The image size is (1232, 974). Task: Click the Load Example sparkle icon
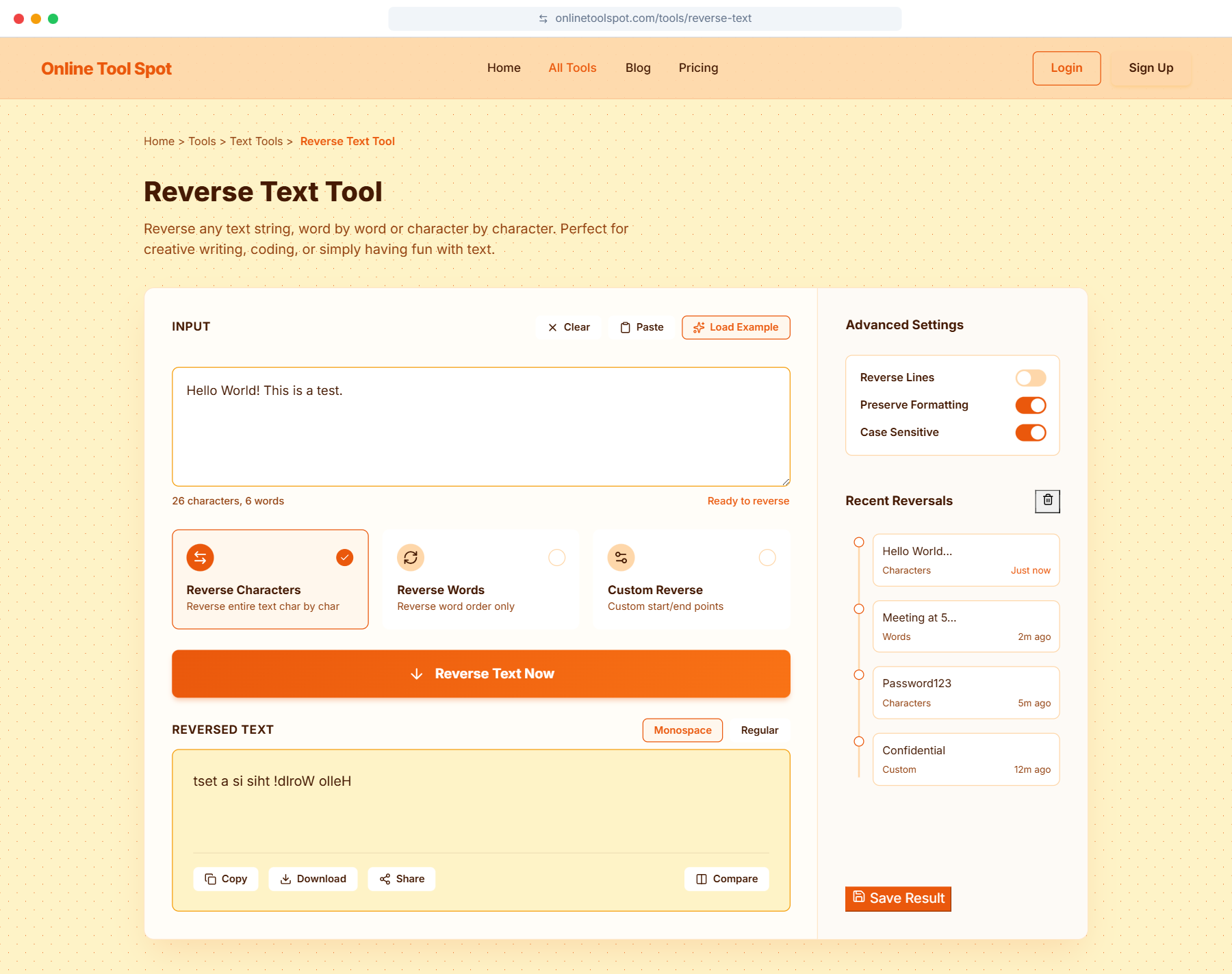(x=699, y=328)
